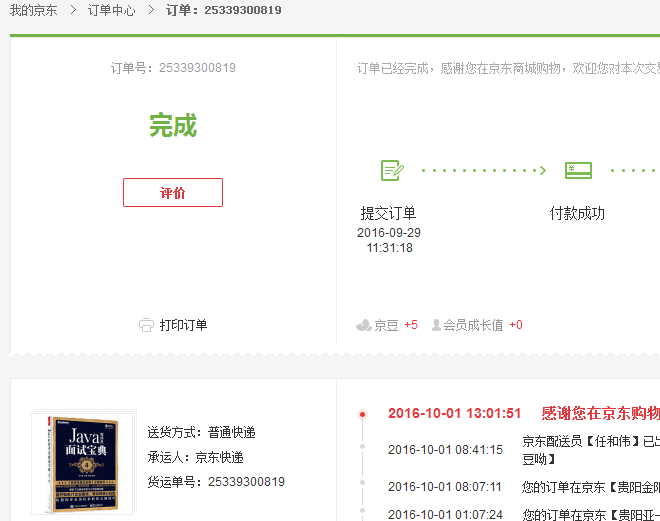This screenshot has width=660, height=521.
Task: Click the 货运单号 number 25339300819
Action: (246, 481)
